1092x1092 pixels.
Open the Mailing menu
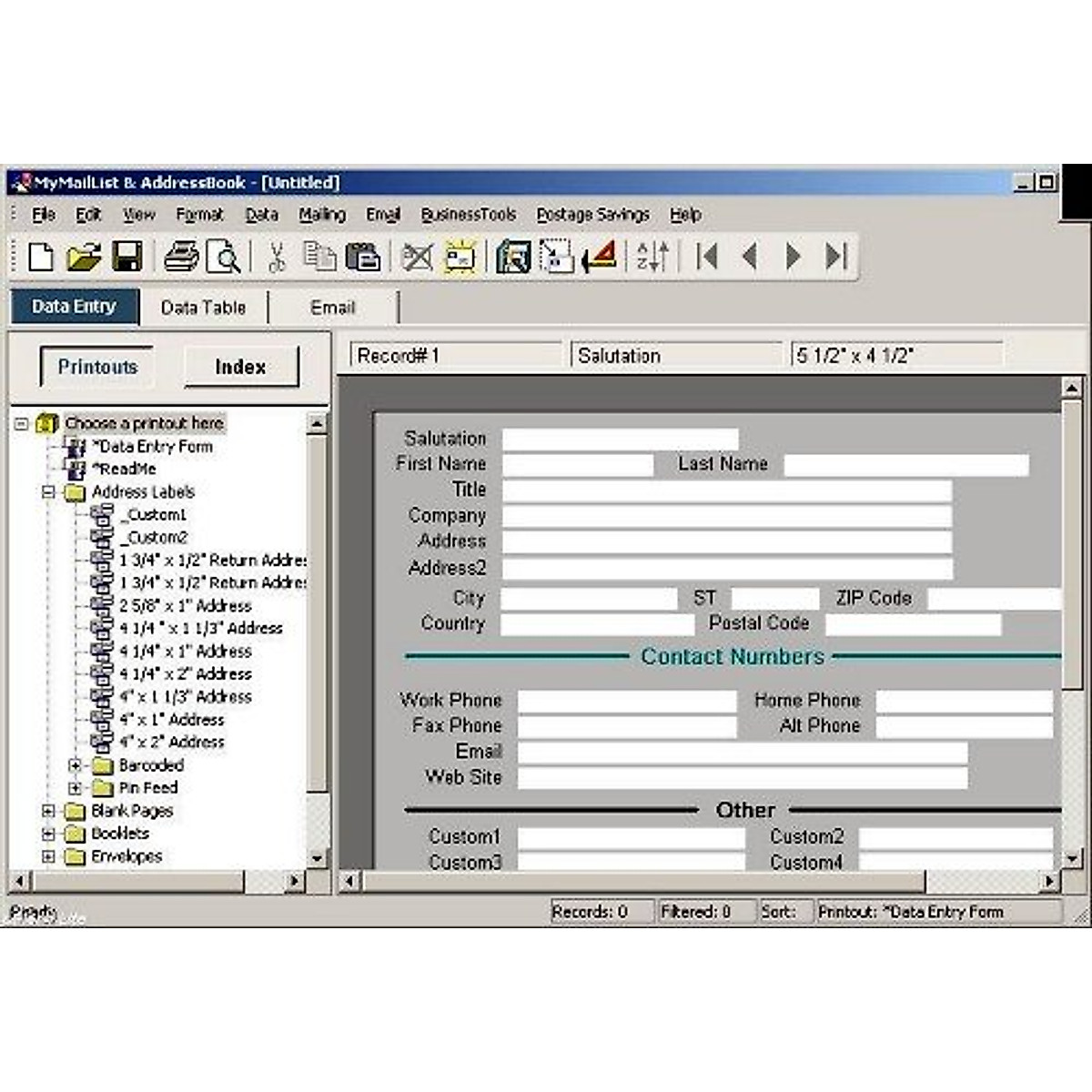(x=322, y=215)
